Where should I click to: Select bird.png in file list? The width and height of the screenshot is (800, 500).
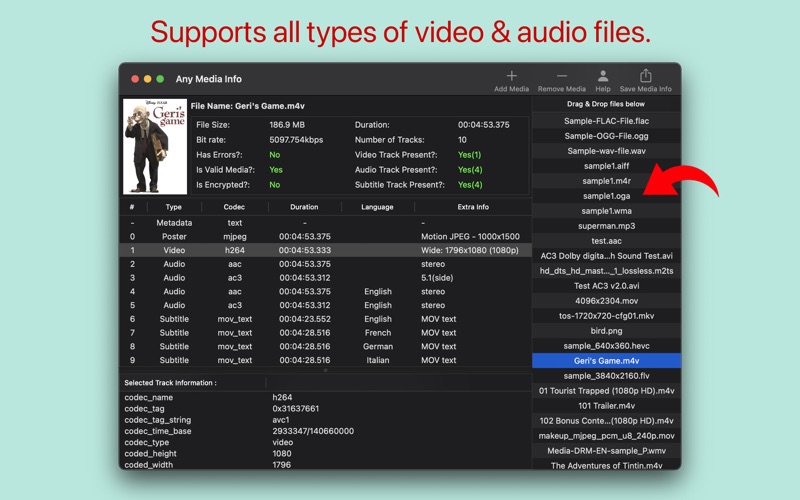click(606, 331)
